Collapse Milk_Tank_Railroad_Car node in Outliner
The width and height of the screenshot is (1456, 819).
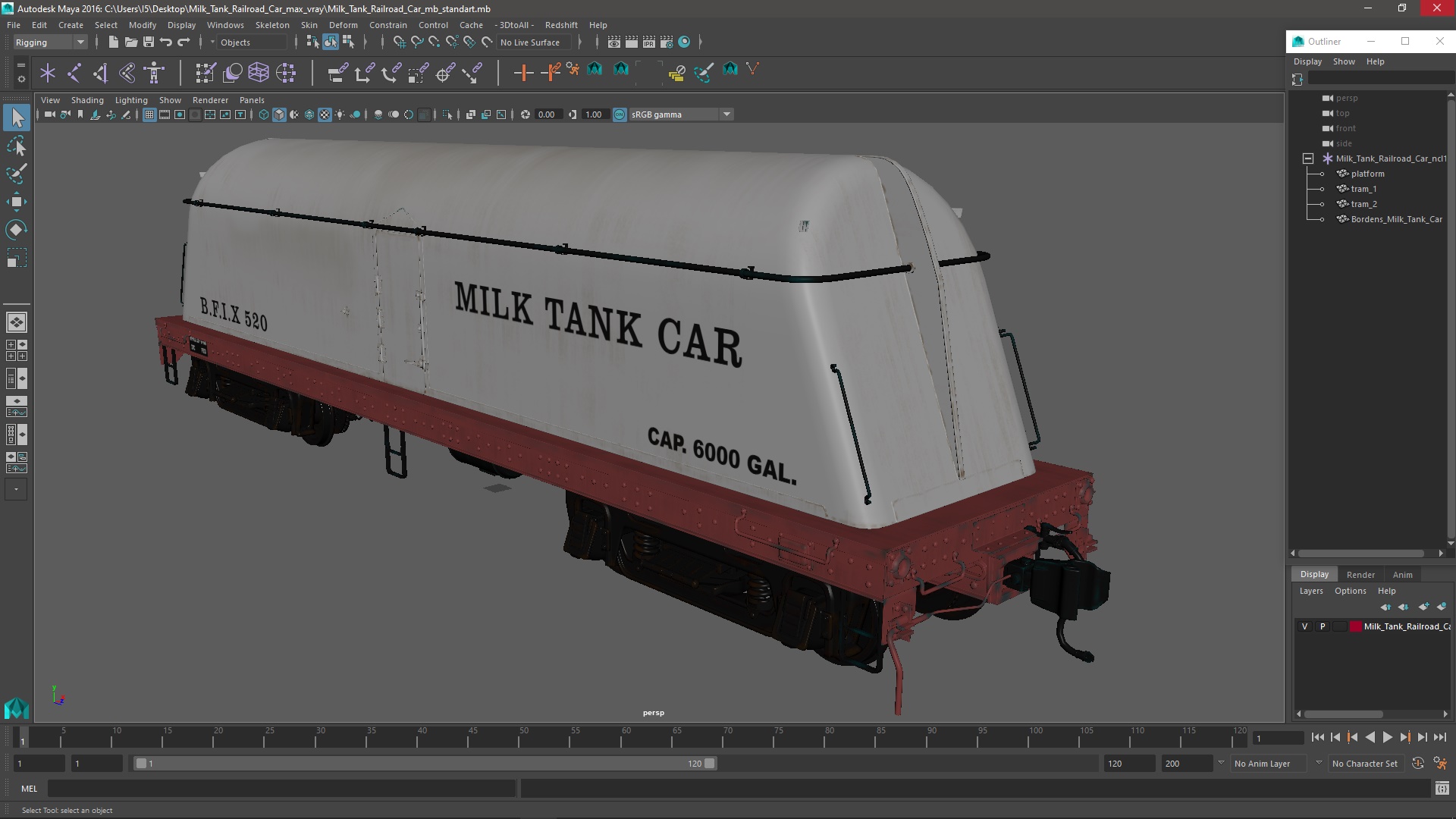coord(1308,158)
